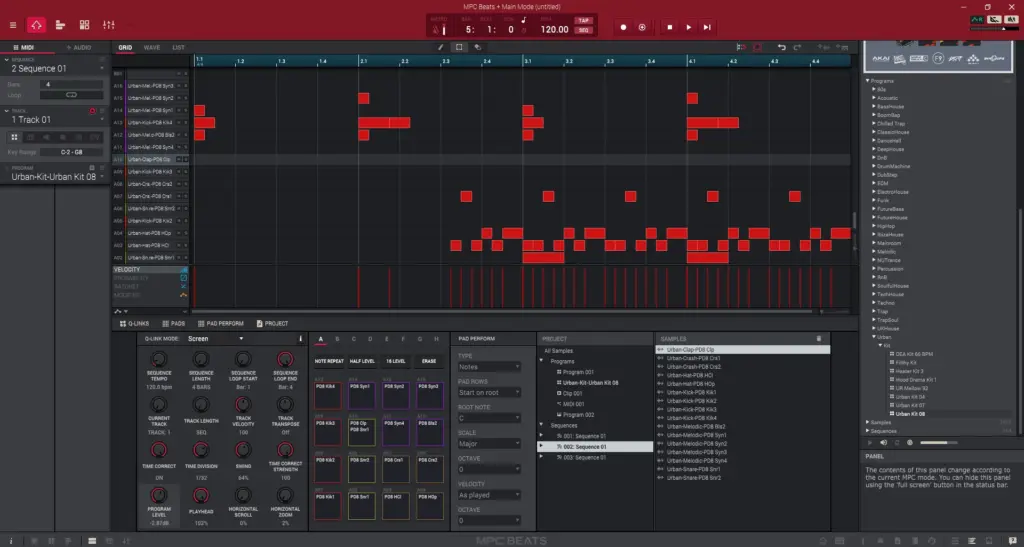Click the browser preview volume slider
Viewport: 1024px width, 547px height.
pyautogui.click(x=938, y=443)
